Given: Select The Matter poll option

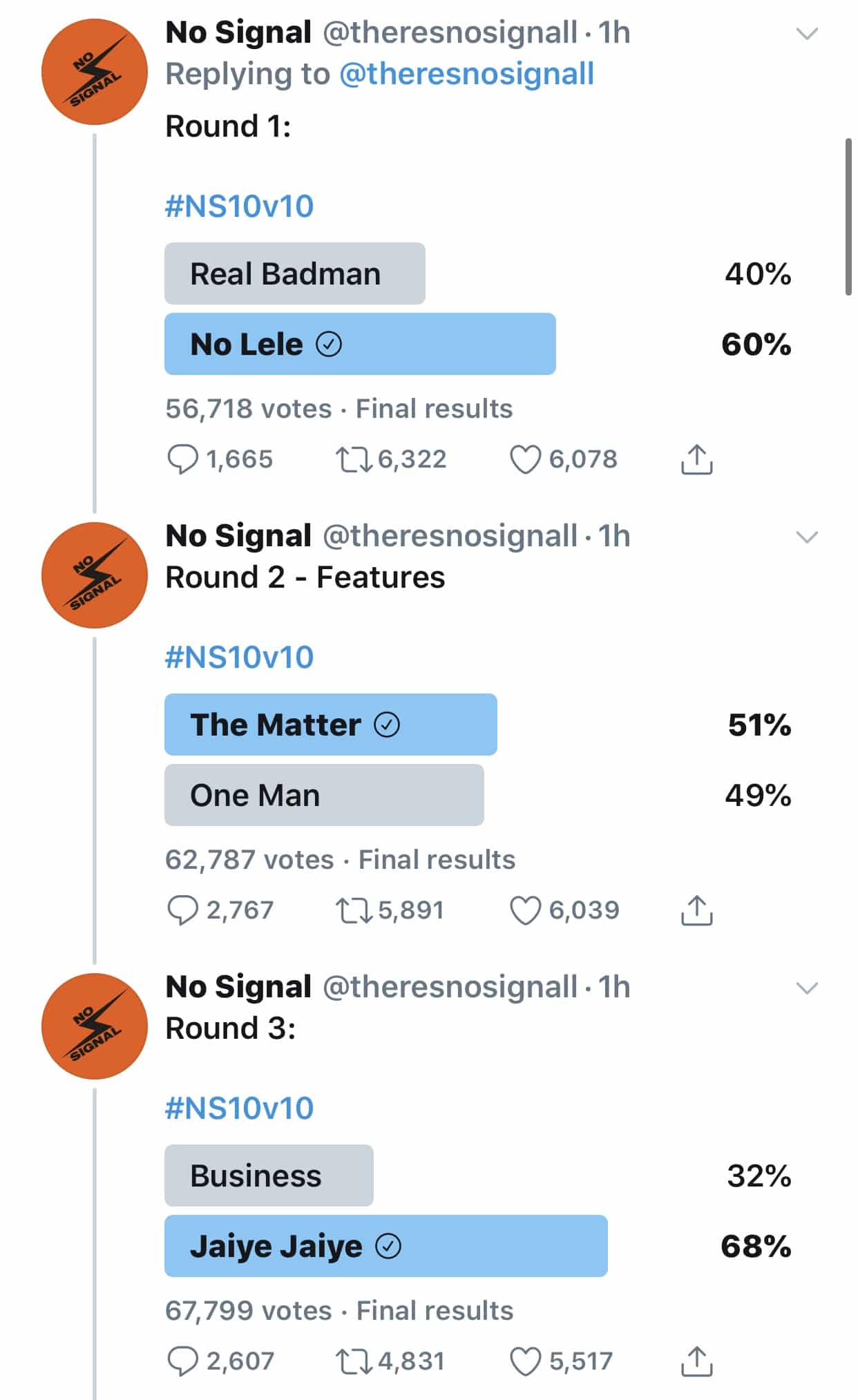Looking at the screenshot, I should point(330,725).
